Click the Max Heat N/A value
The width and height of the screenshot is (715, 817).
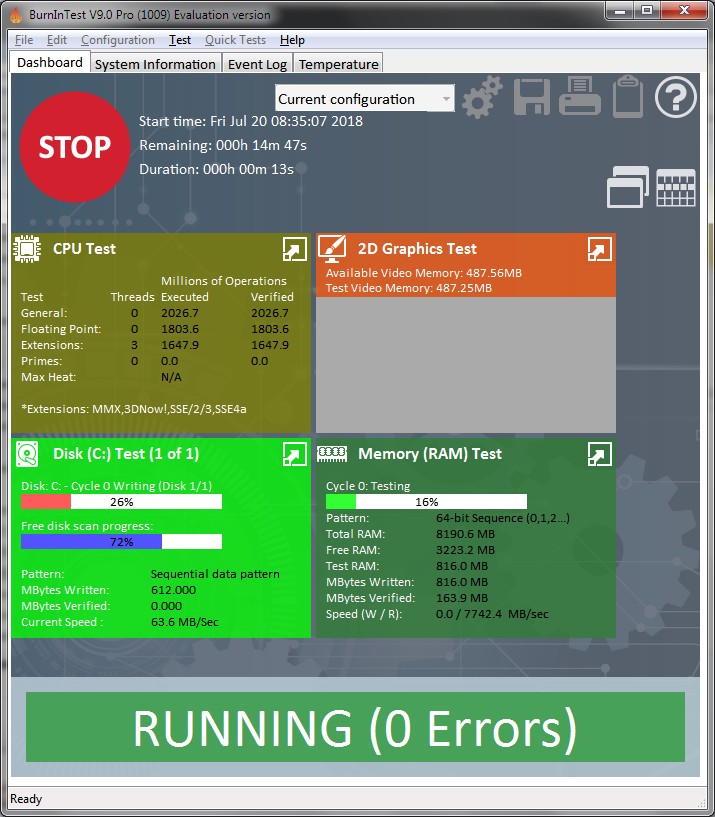point(171,377)
